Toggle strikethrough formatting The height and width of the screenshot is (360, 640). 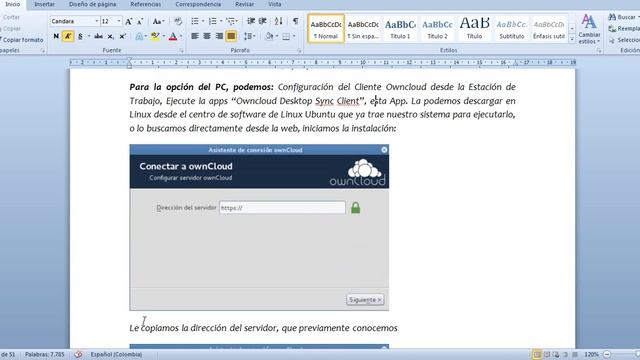click(x=98, y=36)
